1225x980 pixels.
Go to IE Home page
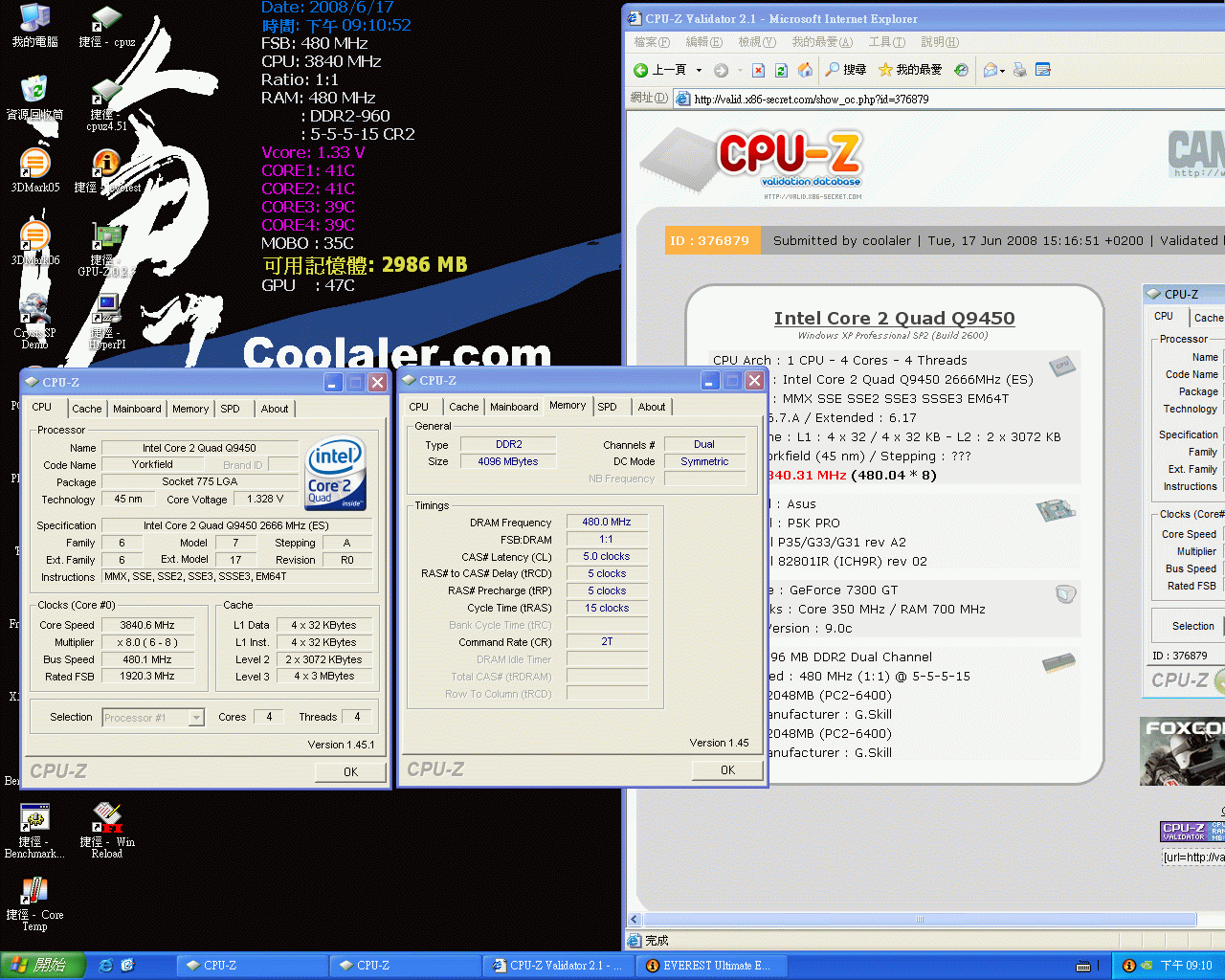tap(805, 70)
